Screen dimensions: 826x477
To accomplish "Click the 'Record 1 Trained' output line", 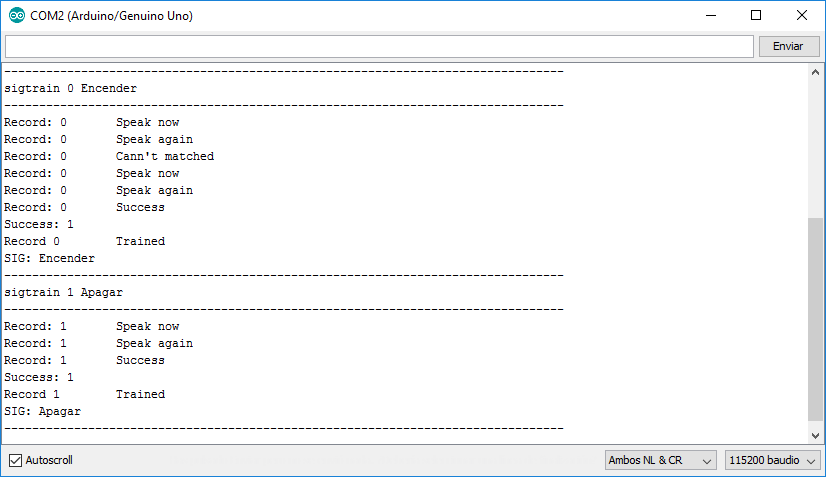I will click(85, 394).
